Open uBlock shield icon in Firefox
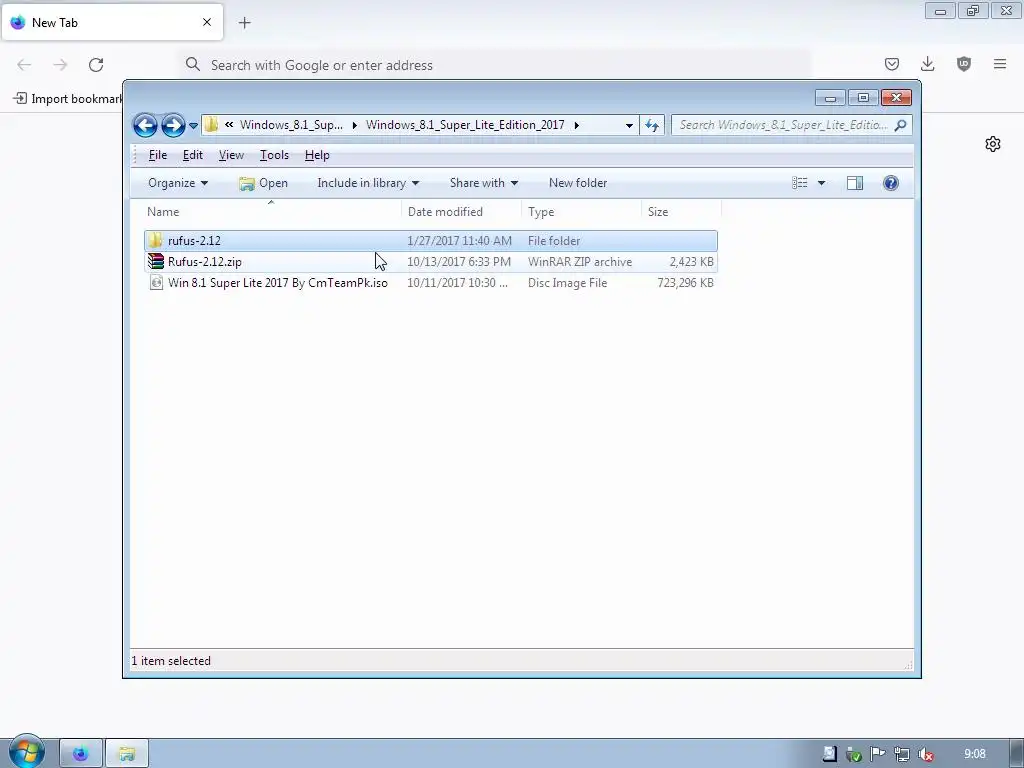1024x768 pixels. click(x=963, y=64)
